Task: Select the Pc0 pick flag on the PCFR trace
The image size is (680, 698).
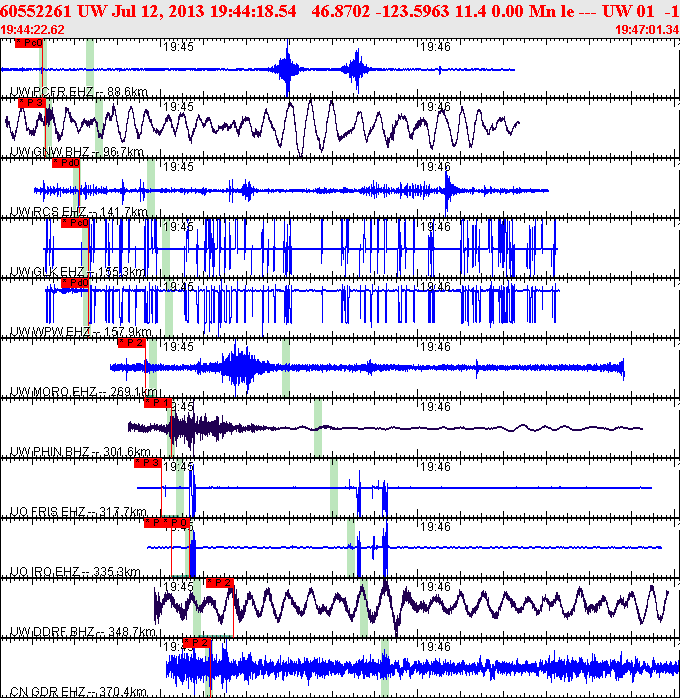Action: click(x=29, y=43)
